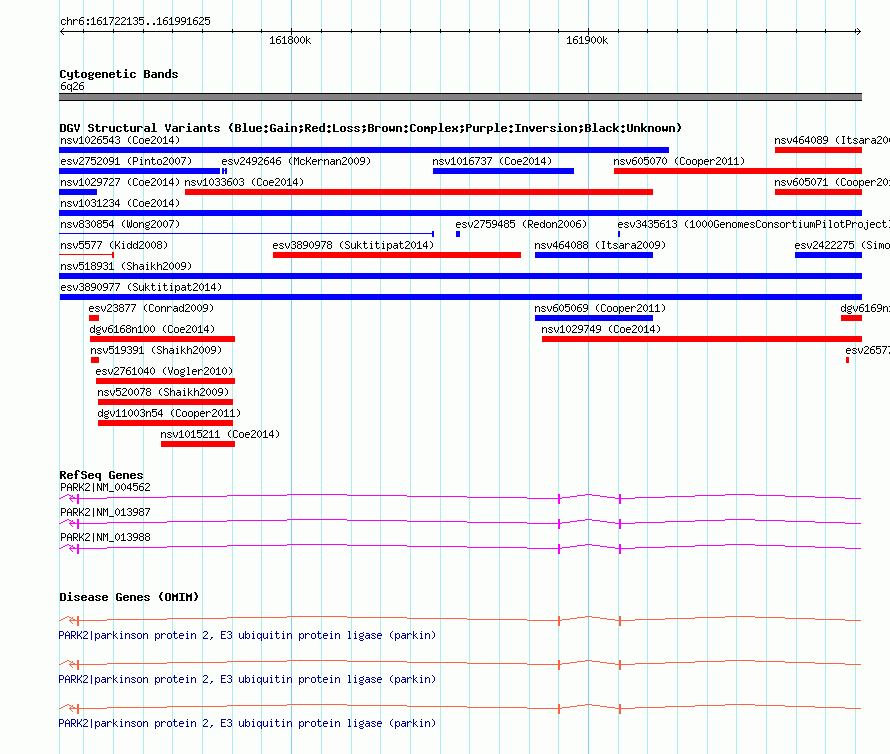This screenshot has height=754, width=890.
Task: Click the nsv519391 (Shaikh2009) small red marker
Action: tap(95, 361)
